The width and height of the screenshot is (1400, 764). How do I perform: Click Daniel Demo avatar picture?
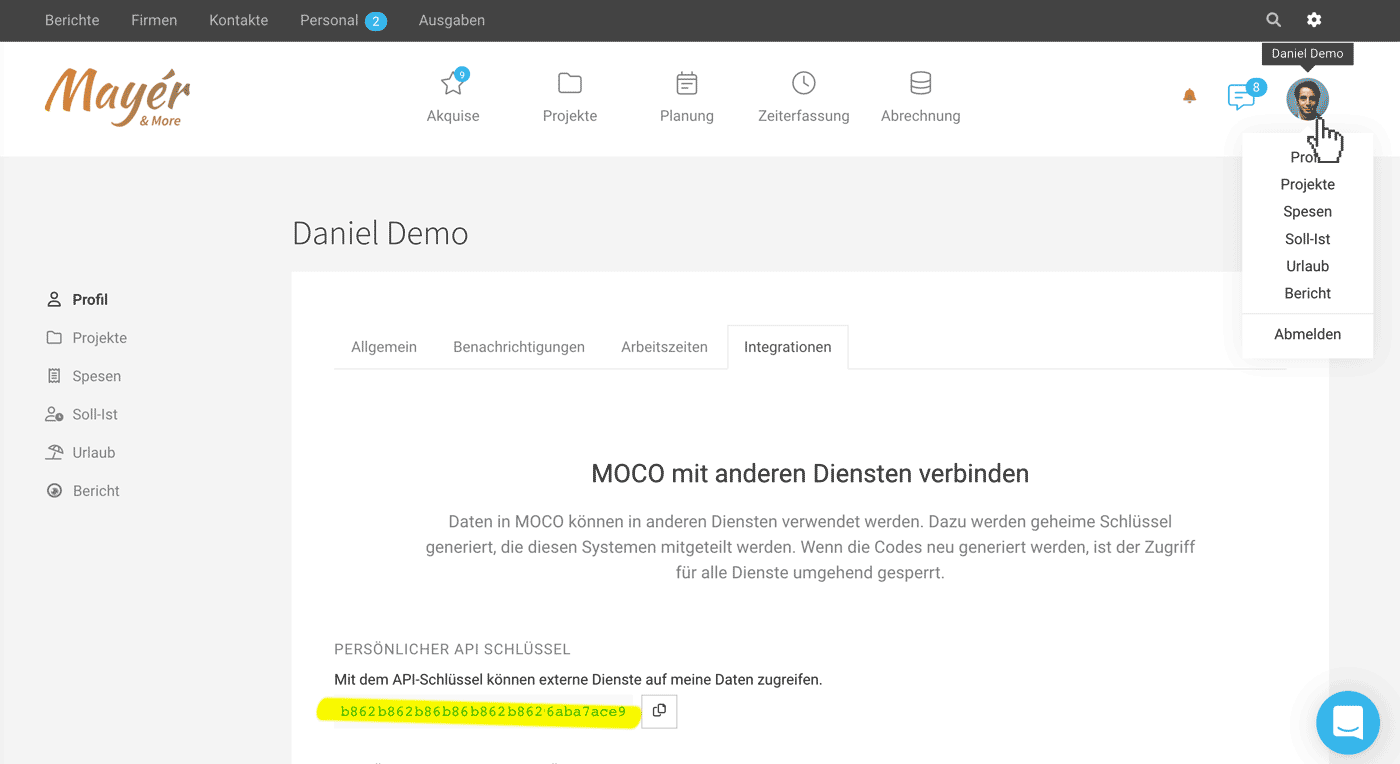(1307, 99)
